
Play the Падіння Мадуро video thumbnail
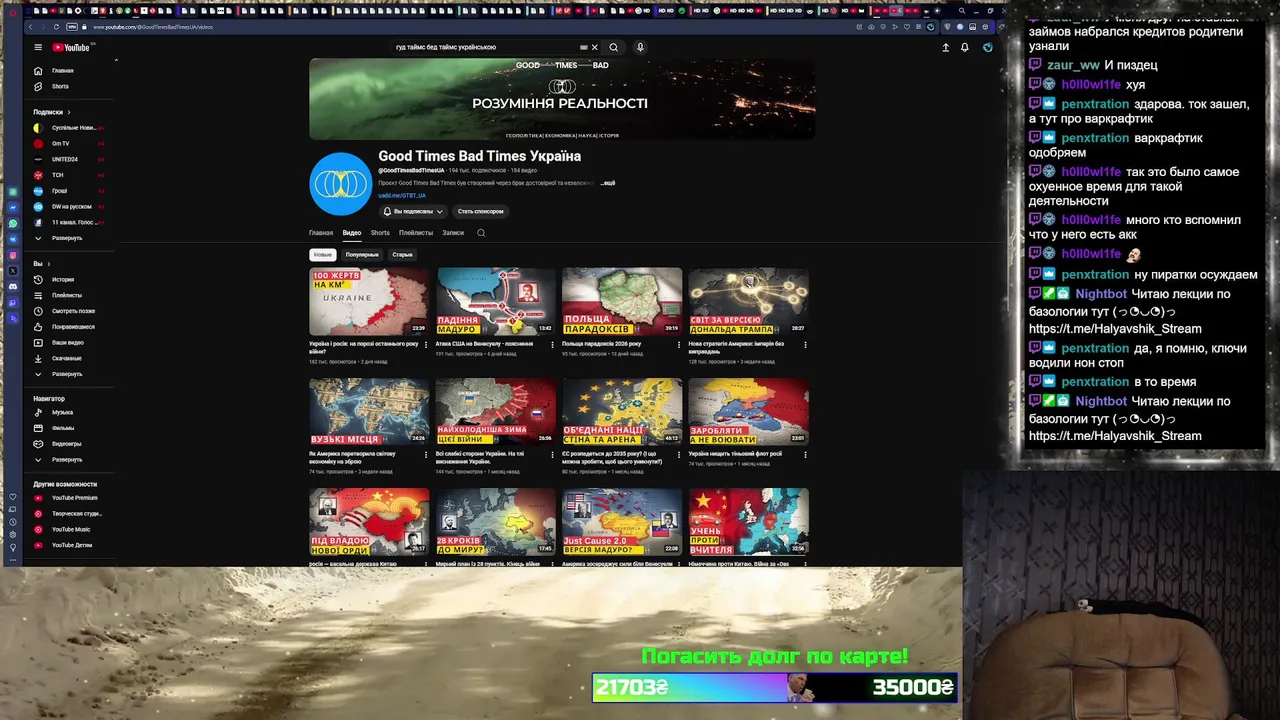pos(495,301)
